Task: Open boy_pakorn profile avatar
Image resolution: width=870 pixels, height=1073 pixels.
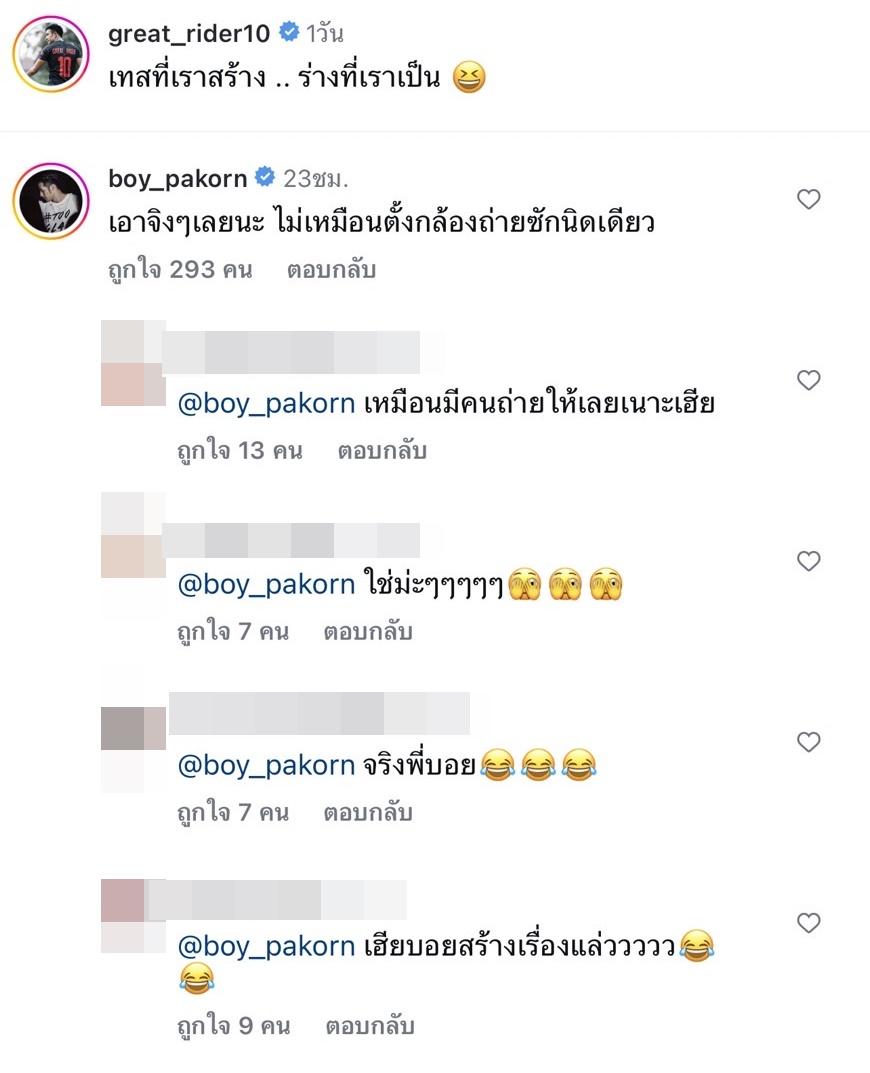Action: click(x=51, y=201)
